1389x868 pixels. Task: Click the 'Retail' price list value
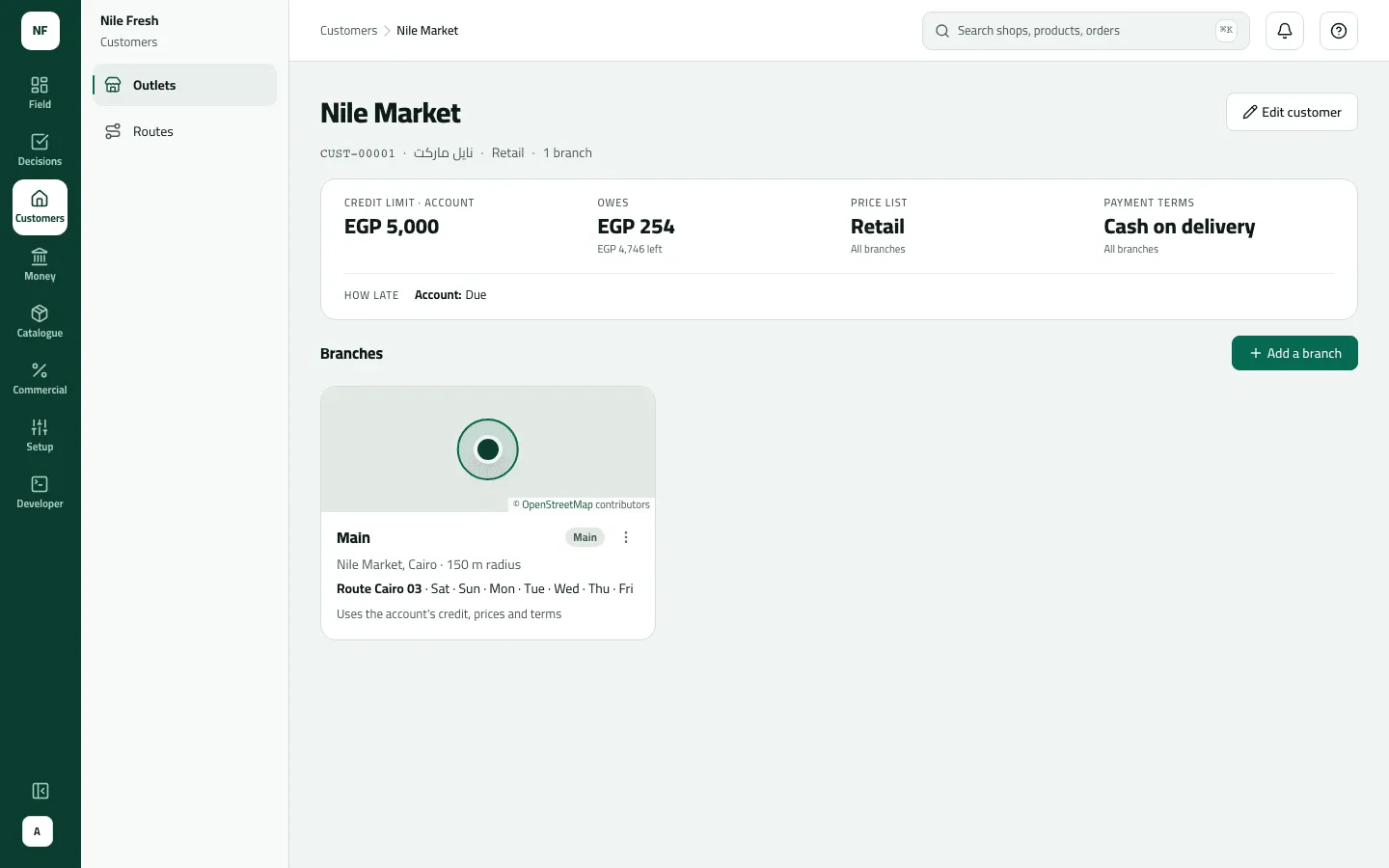878,227
